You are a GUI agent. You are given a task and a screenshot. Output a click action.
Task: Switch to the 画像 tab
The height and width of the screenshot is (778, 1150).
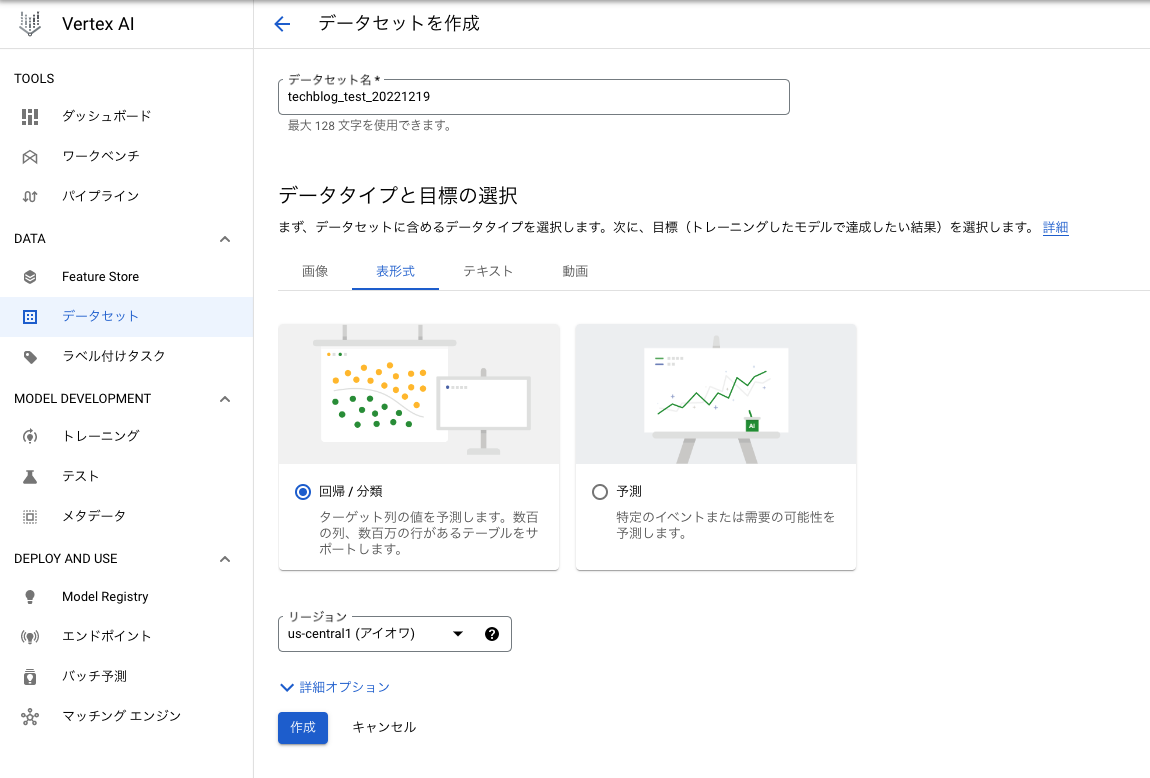pos(315,272)
